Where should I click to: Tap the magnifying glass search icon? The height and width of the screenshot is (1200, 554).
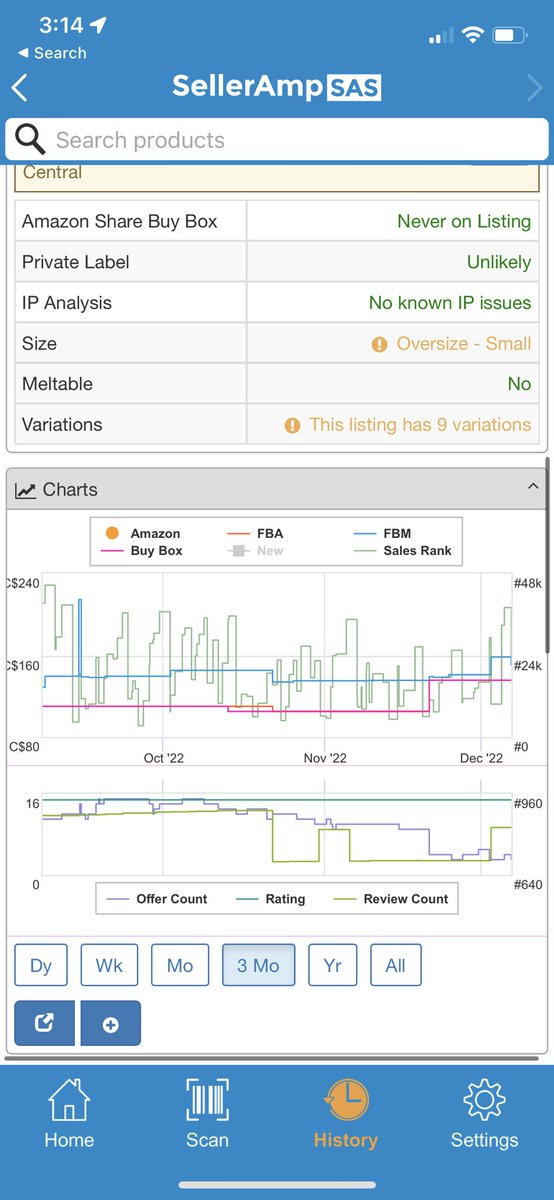pyautogui.click(x=30, y=140)
